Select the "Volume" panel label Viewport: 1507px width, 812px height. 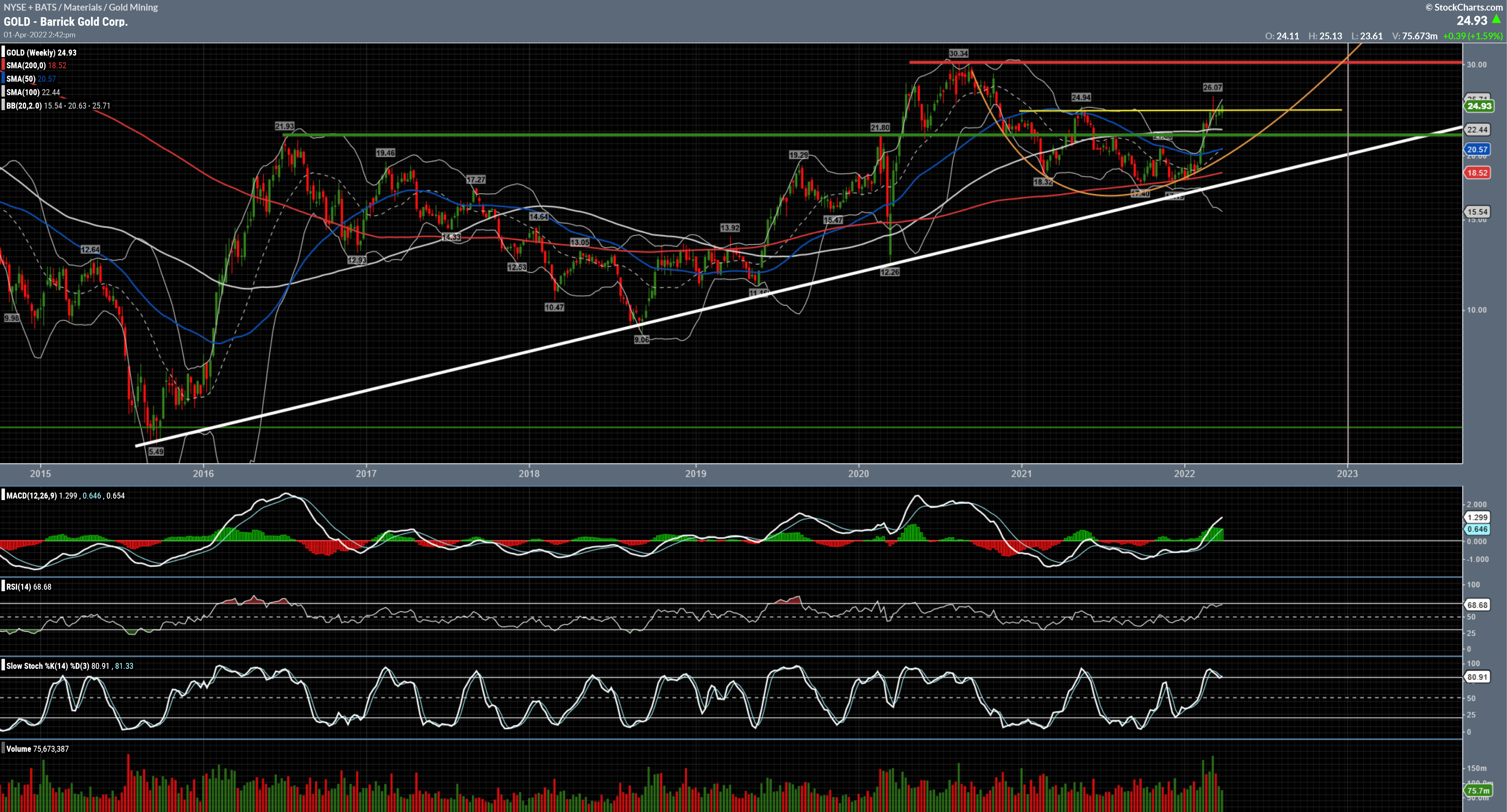(19, 749)
